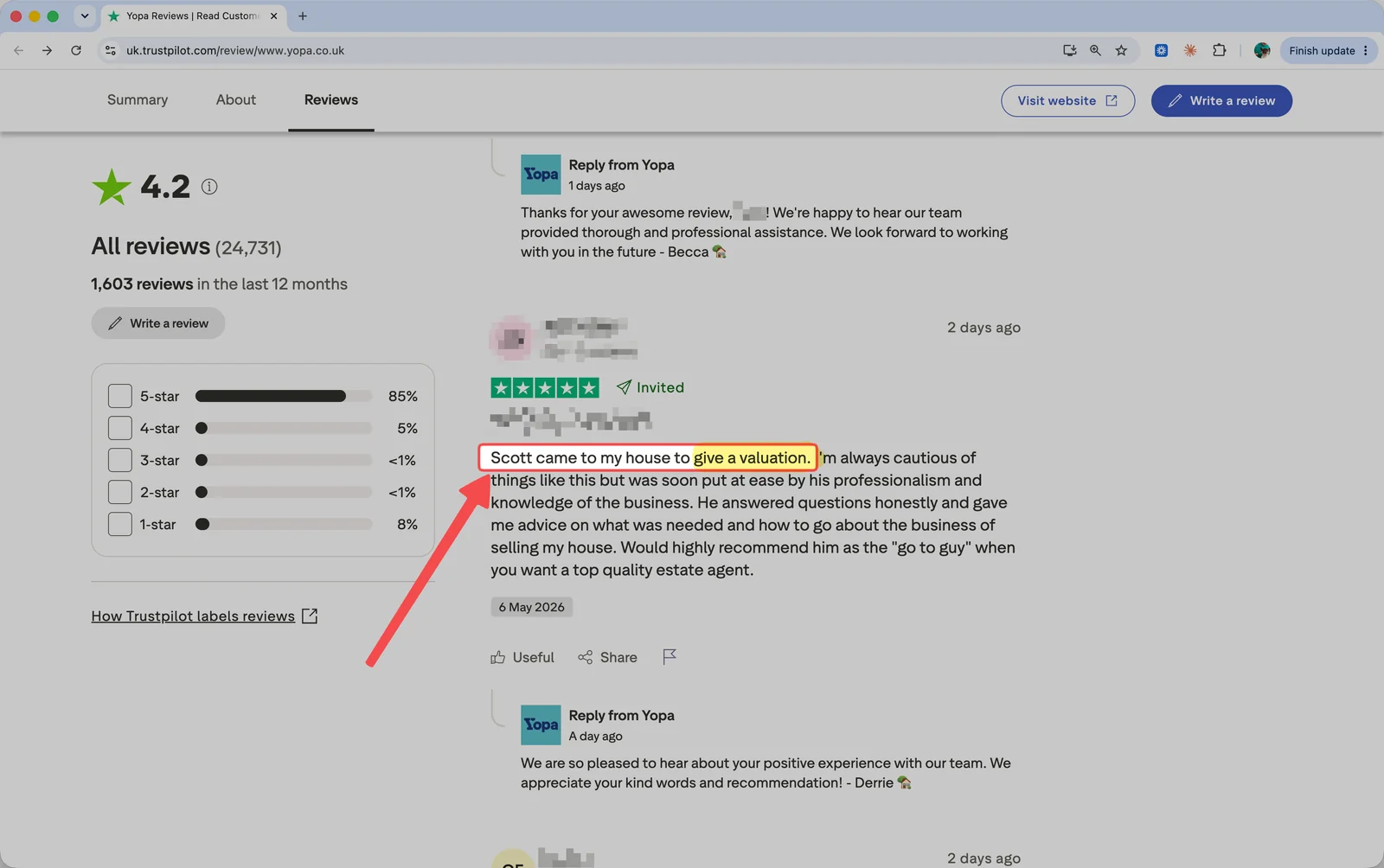Open the zoom magnifier icon in address bar

click(x=1095, y=50)
